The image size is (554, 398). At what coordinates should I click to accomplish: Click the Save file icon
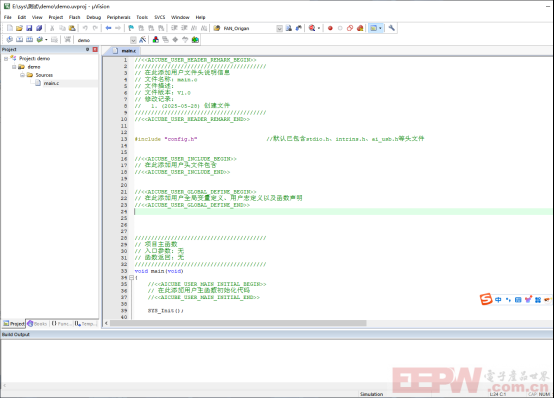pyautogui.click(x=29, y=28)
